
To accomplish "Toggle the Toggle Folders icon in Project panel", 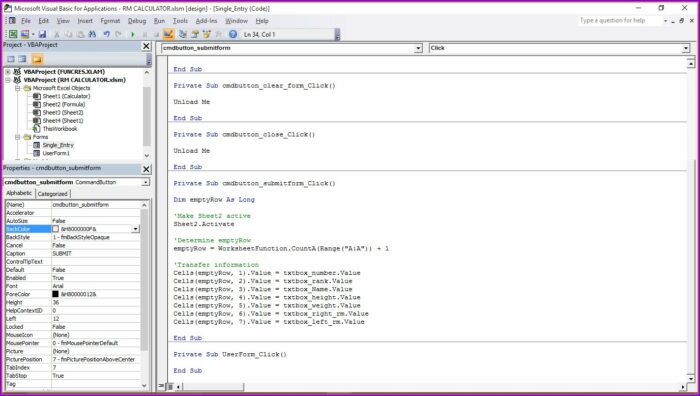I will (37, 59).
